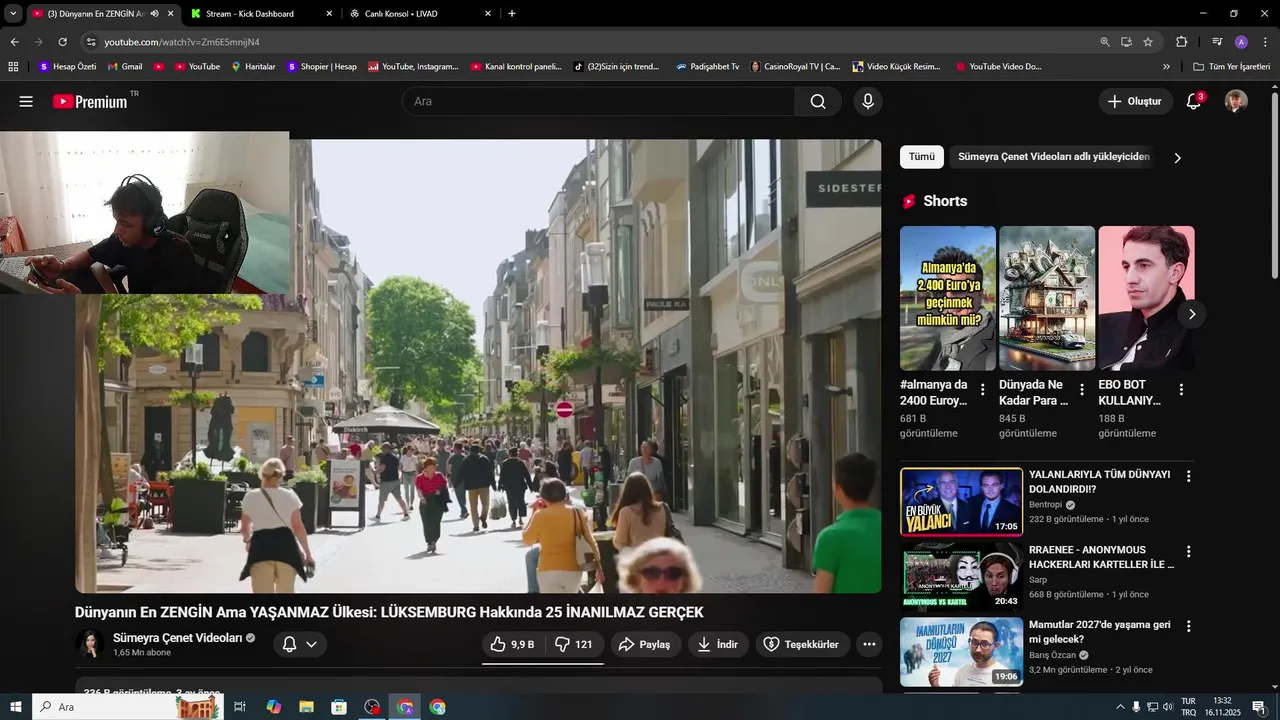Click Teşekkürler thanks button
Screen dimensions: 1280x720
(802, 644)
